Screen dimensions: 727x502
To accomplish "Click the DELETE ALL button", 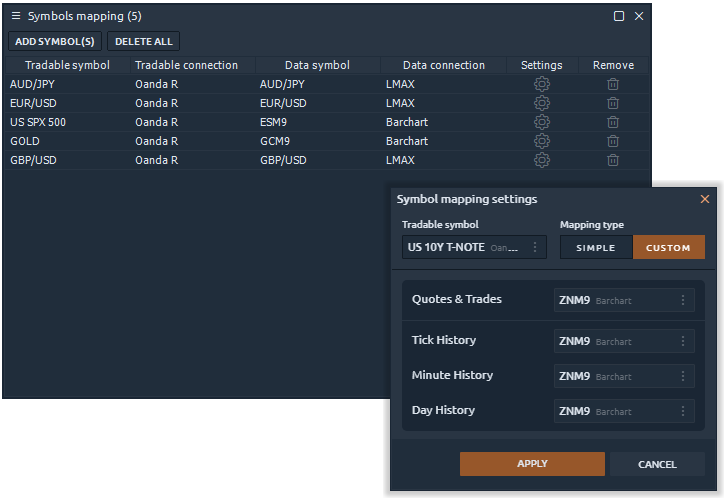I will pos(143,41).
